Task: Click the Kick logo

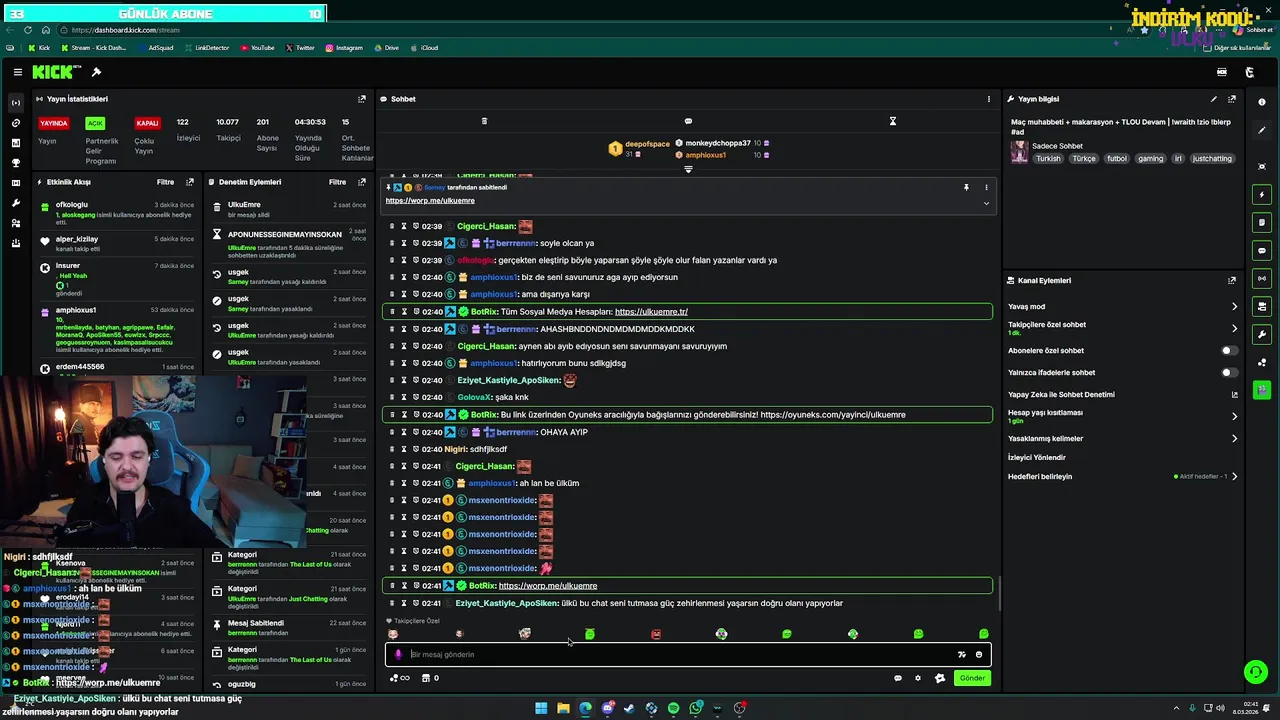Action: tap(52, 72)
